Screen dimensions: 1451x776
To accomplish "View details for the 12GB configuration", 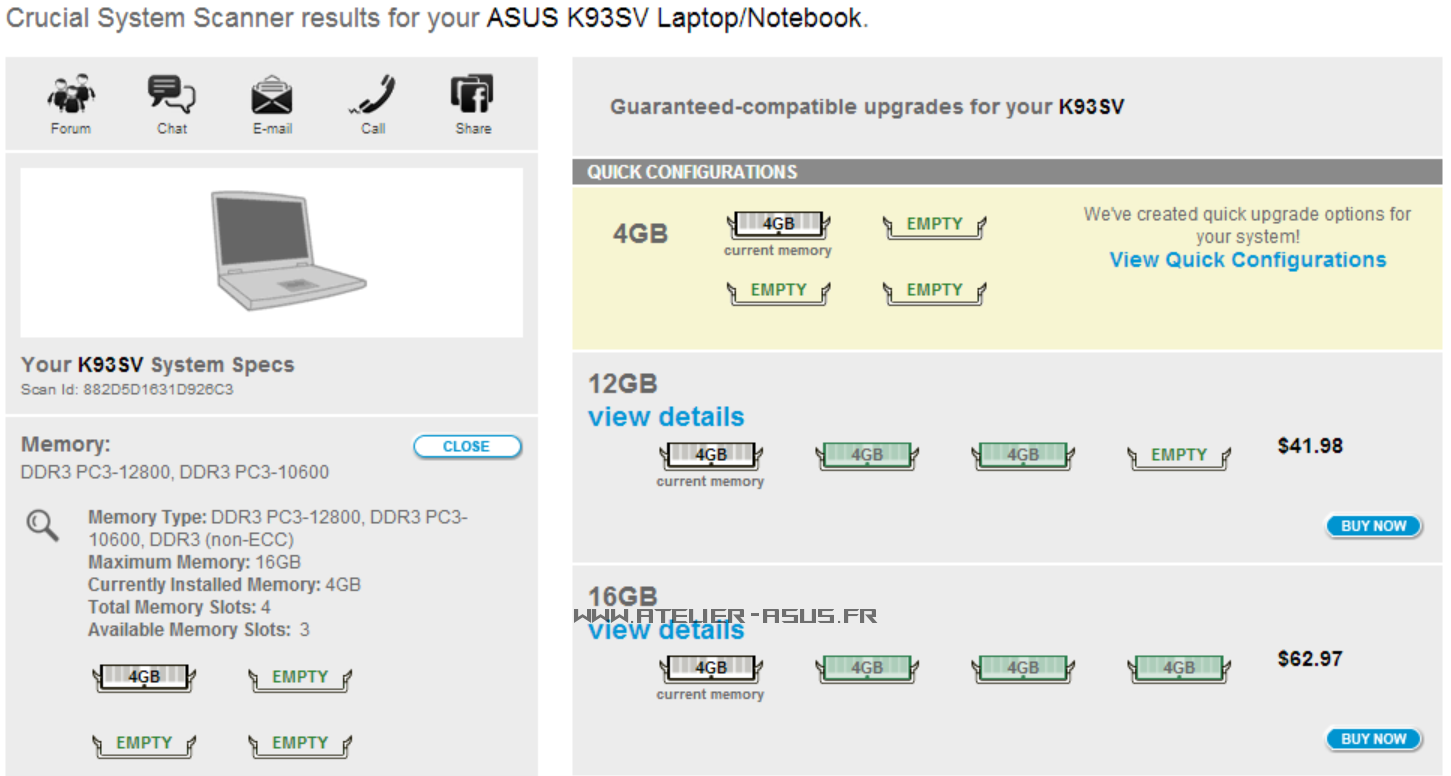I will click(x=666, y=417).
